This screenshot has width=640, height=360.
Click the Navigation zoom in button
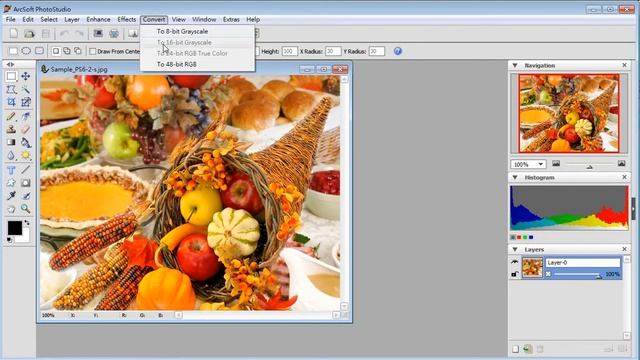621,164
